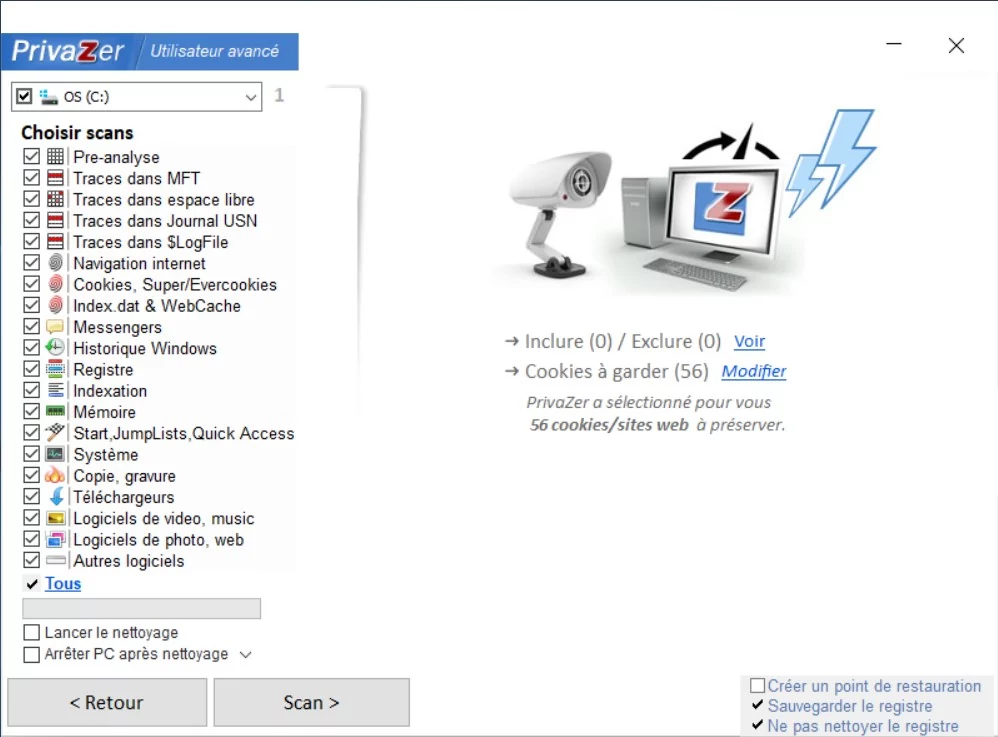The height and width of the screenshot is (737, 998).
Task: Click Modifier for cookies à garder
Action: click(x=754, y=371)
